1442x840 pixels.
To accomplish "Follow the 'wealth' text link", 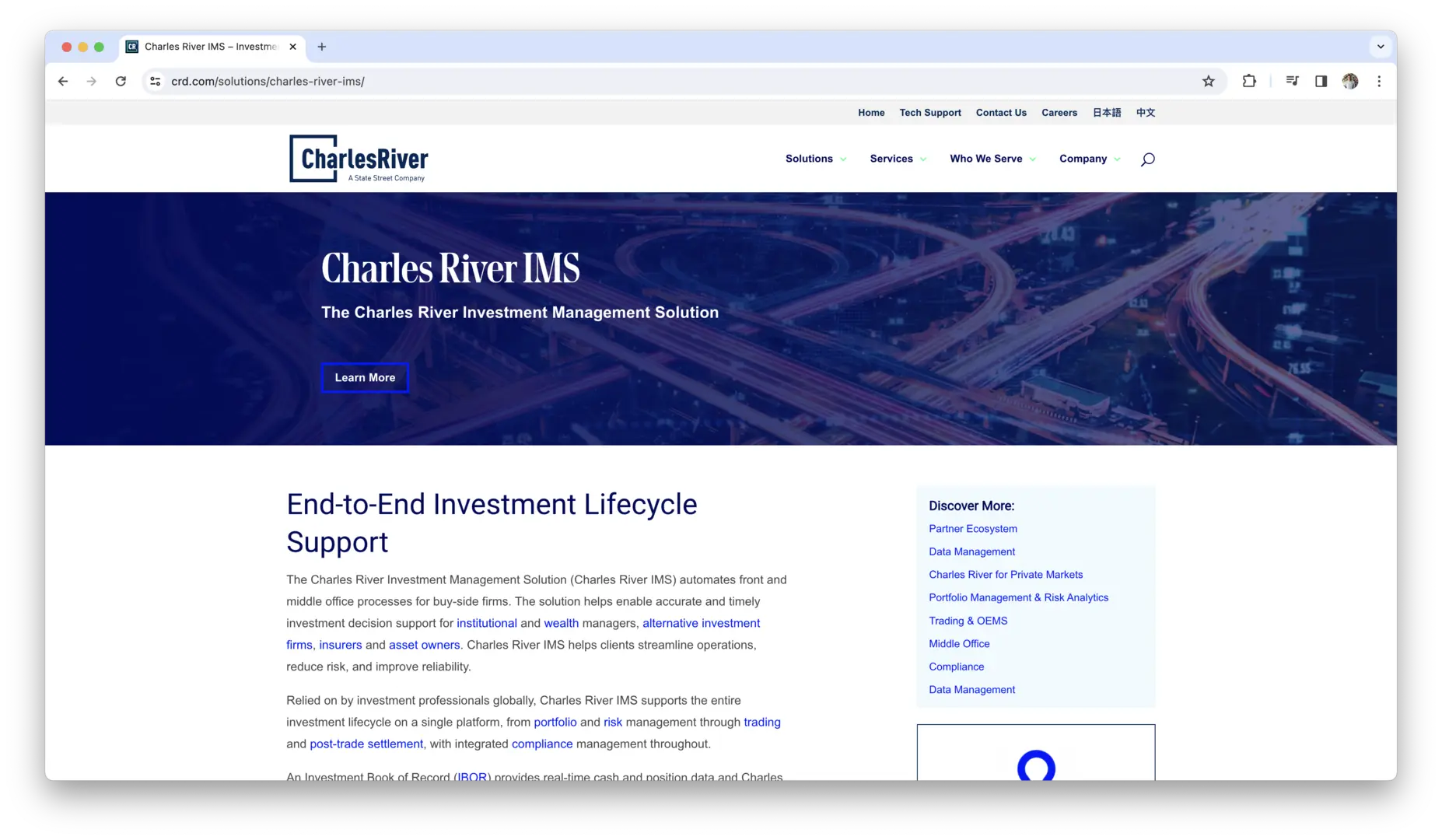I will coord(561,623).
